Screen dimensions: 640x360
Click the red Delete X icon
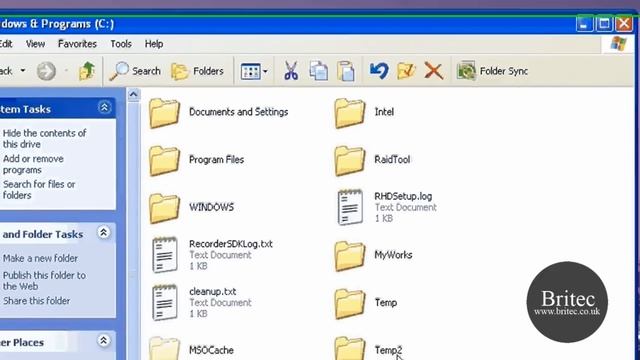click(x=433, y=71)
